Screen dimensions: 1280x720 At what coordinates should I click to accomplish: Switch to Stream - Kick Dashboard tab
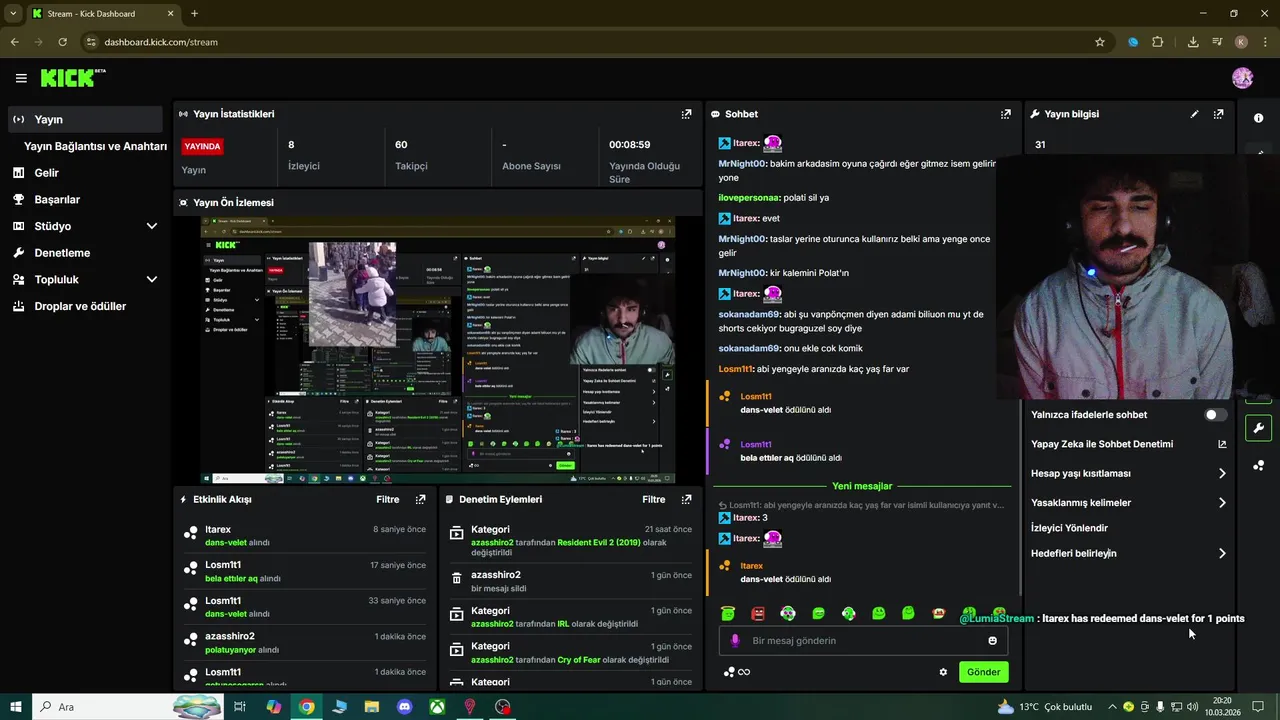click(102, 14)
